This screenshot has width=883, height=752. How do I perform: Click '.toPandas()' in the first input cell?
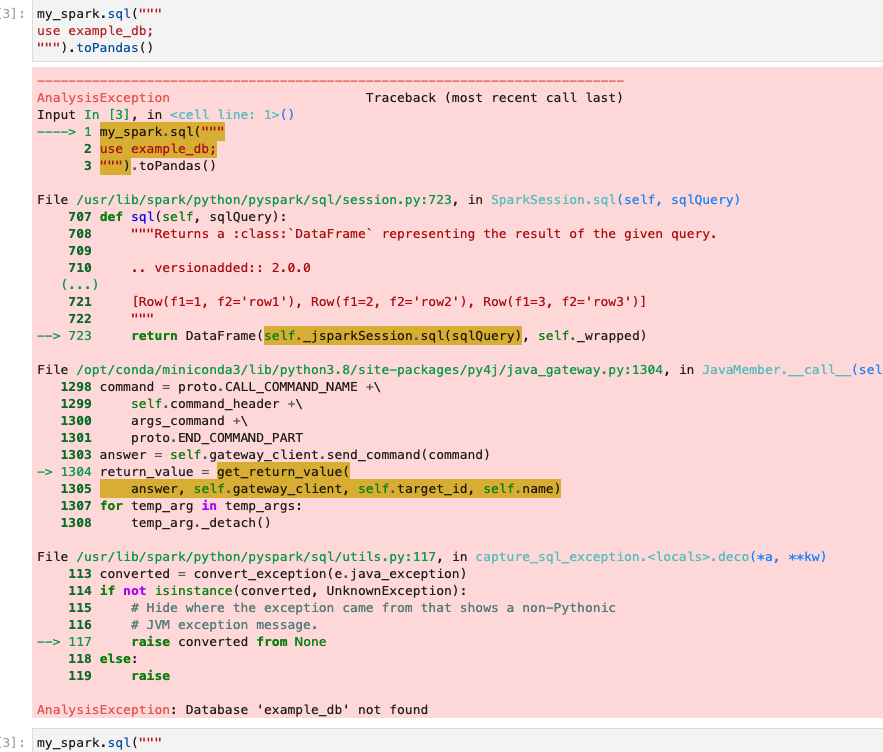point(111,48)
